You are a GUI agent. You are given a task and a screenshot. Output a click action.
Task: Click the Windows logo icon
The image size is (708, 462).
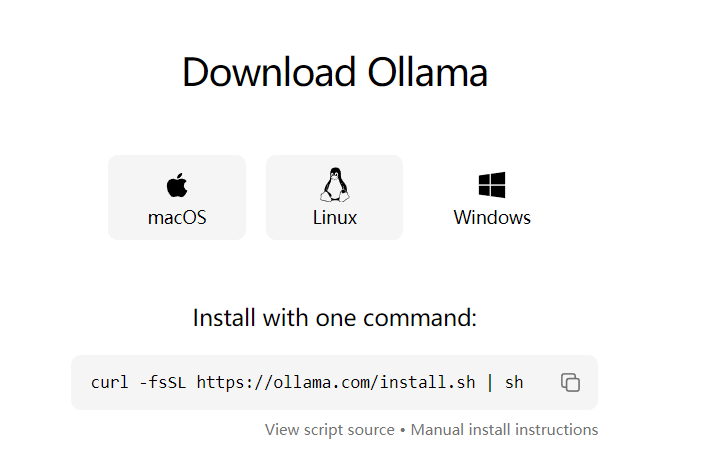(x=492, y=184)
